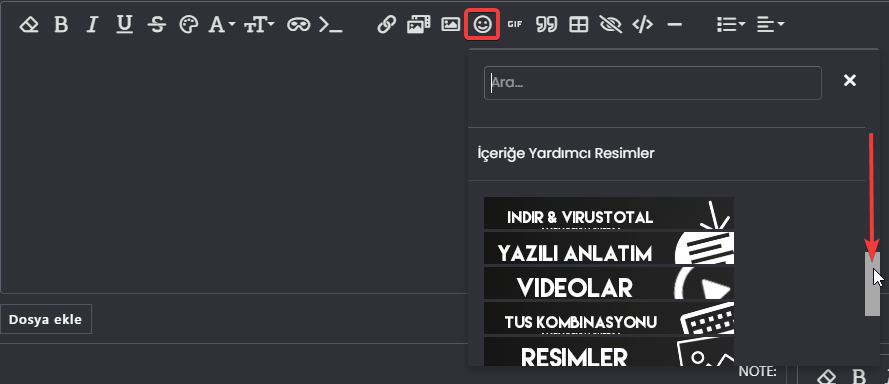This screenshot has width=889, height=384.
Task: Toggle the smiley emoji panel
Action: [x=482, y=24]
